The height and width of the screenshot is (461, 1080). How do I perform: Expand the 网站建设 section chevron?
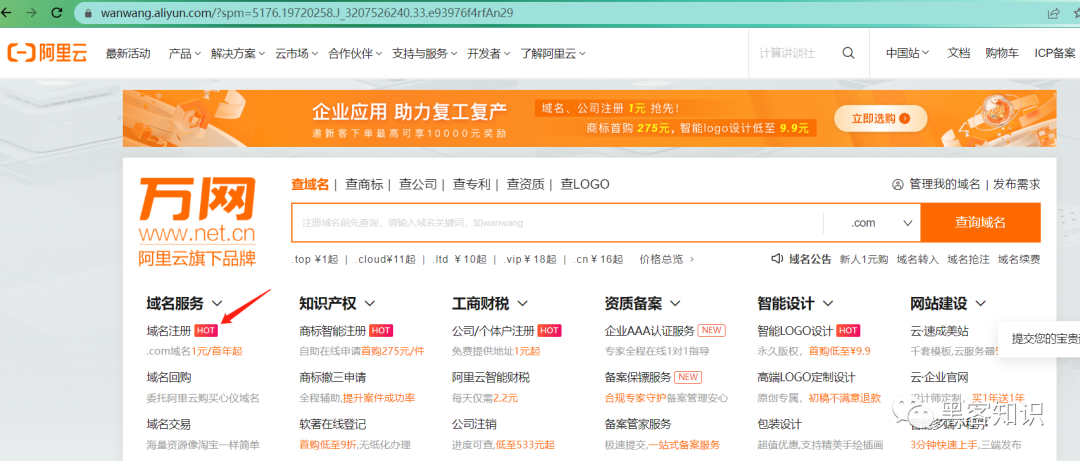pos(981,303)
